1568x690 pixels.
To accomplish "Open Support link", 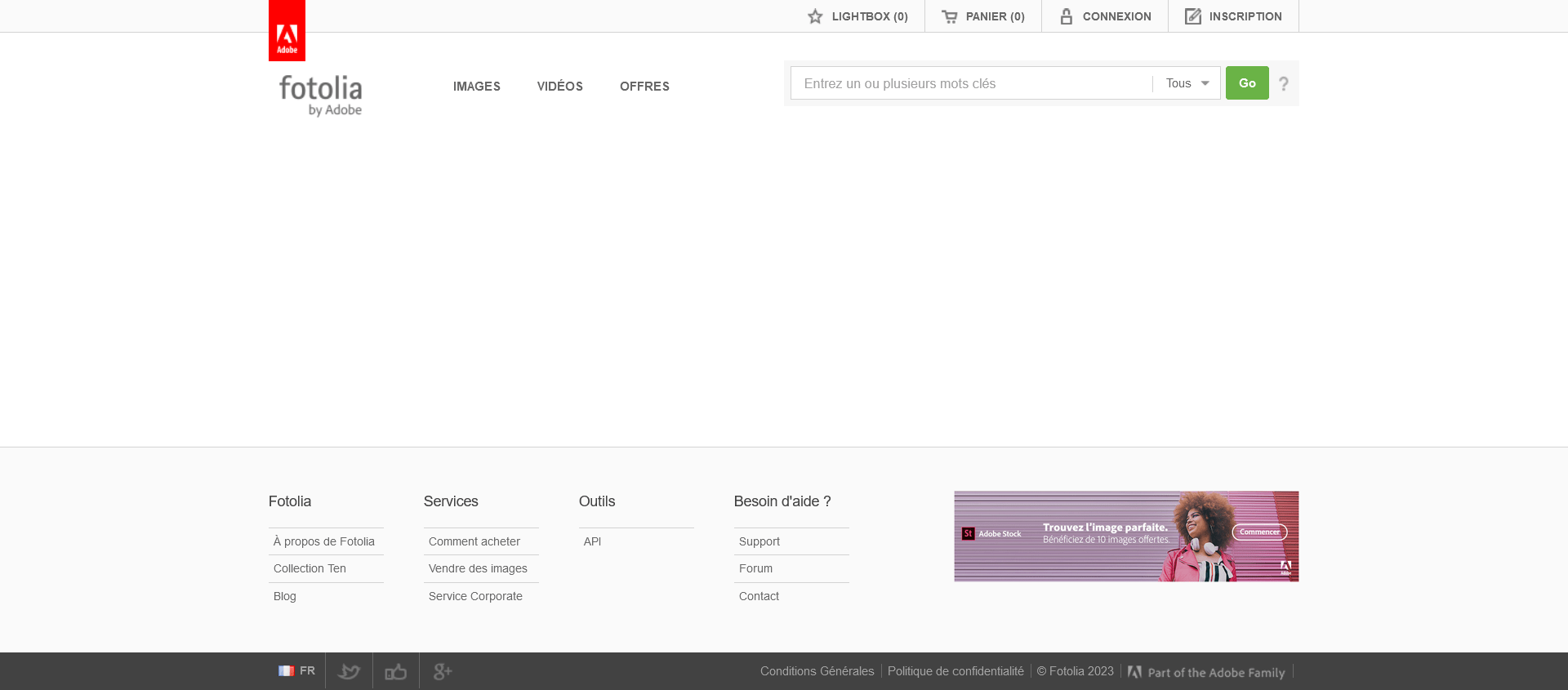I will coord(759,541).
